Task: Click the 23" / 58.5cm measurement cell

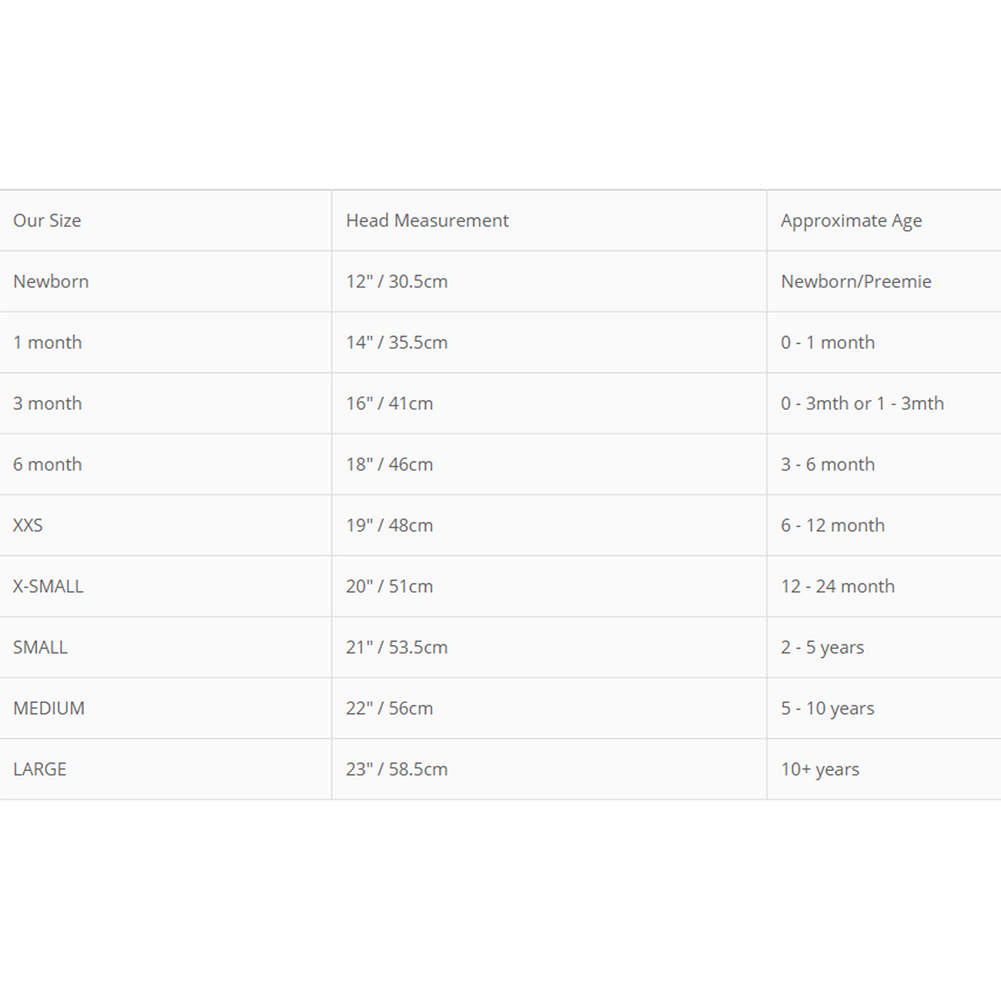Action: [x=397, y=770]
